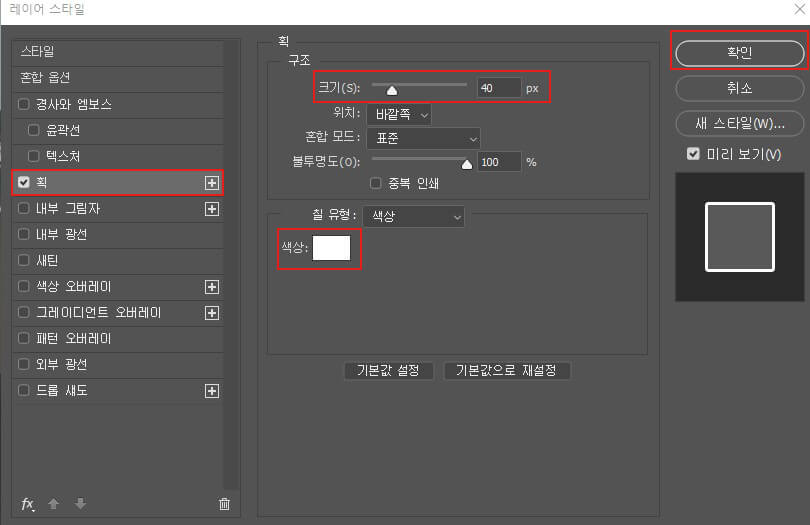Close the 레이어 스타일 dialog

tap(800, 9)
